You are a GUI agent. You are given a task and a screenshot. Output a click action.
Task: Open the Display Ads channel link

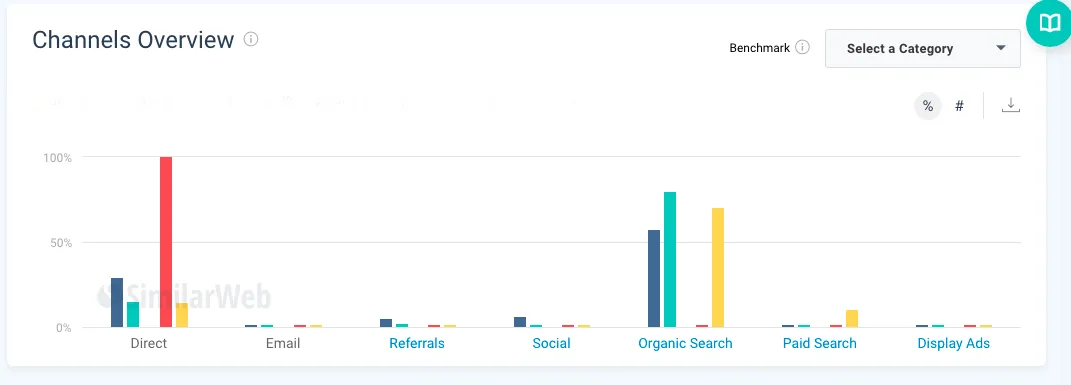coord(954,343)
